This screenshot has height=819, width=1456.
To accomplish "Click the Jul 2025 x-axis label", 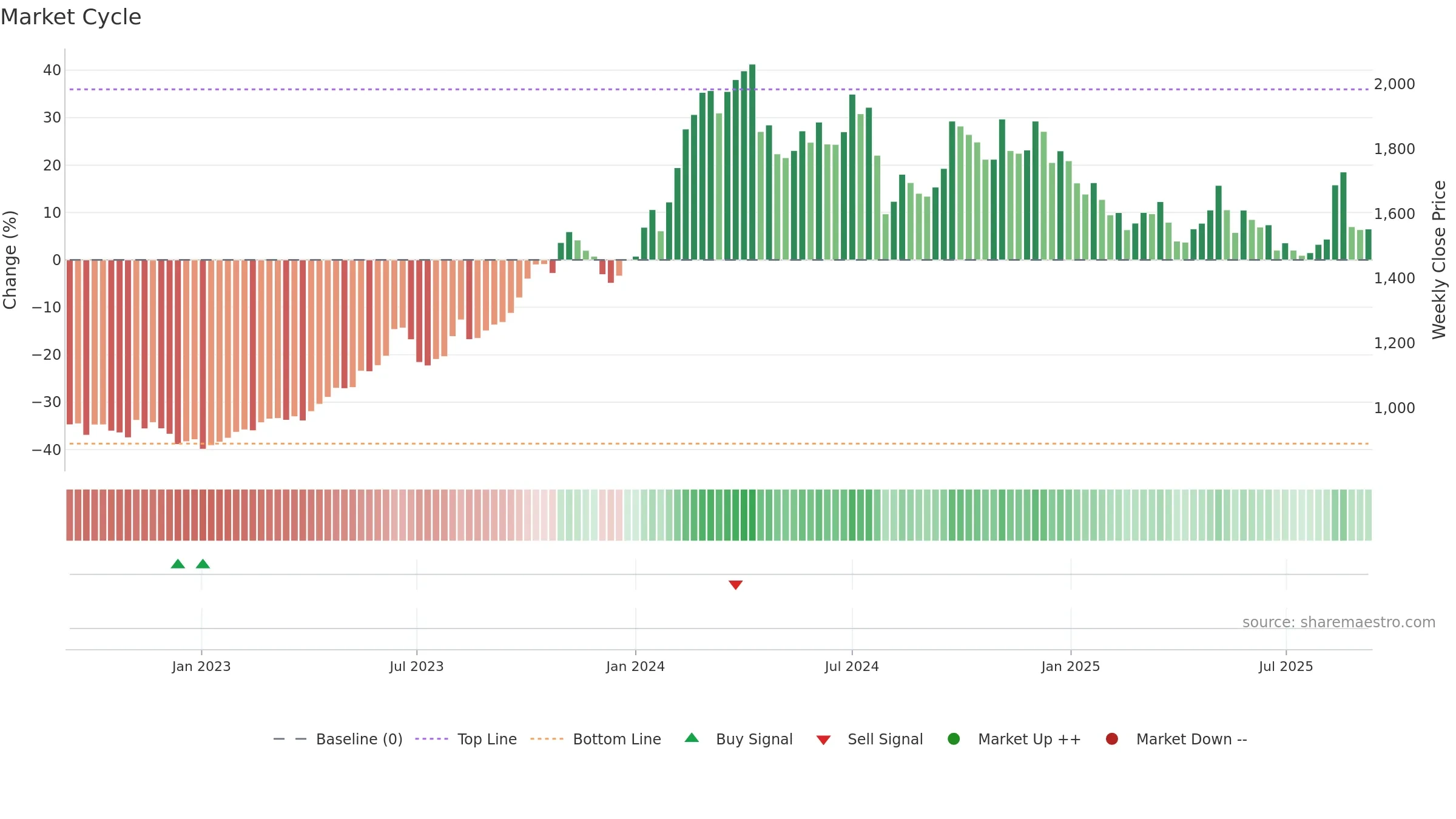I will point(1286,666).
